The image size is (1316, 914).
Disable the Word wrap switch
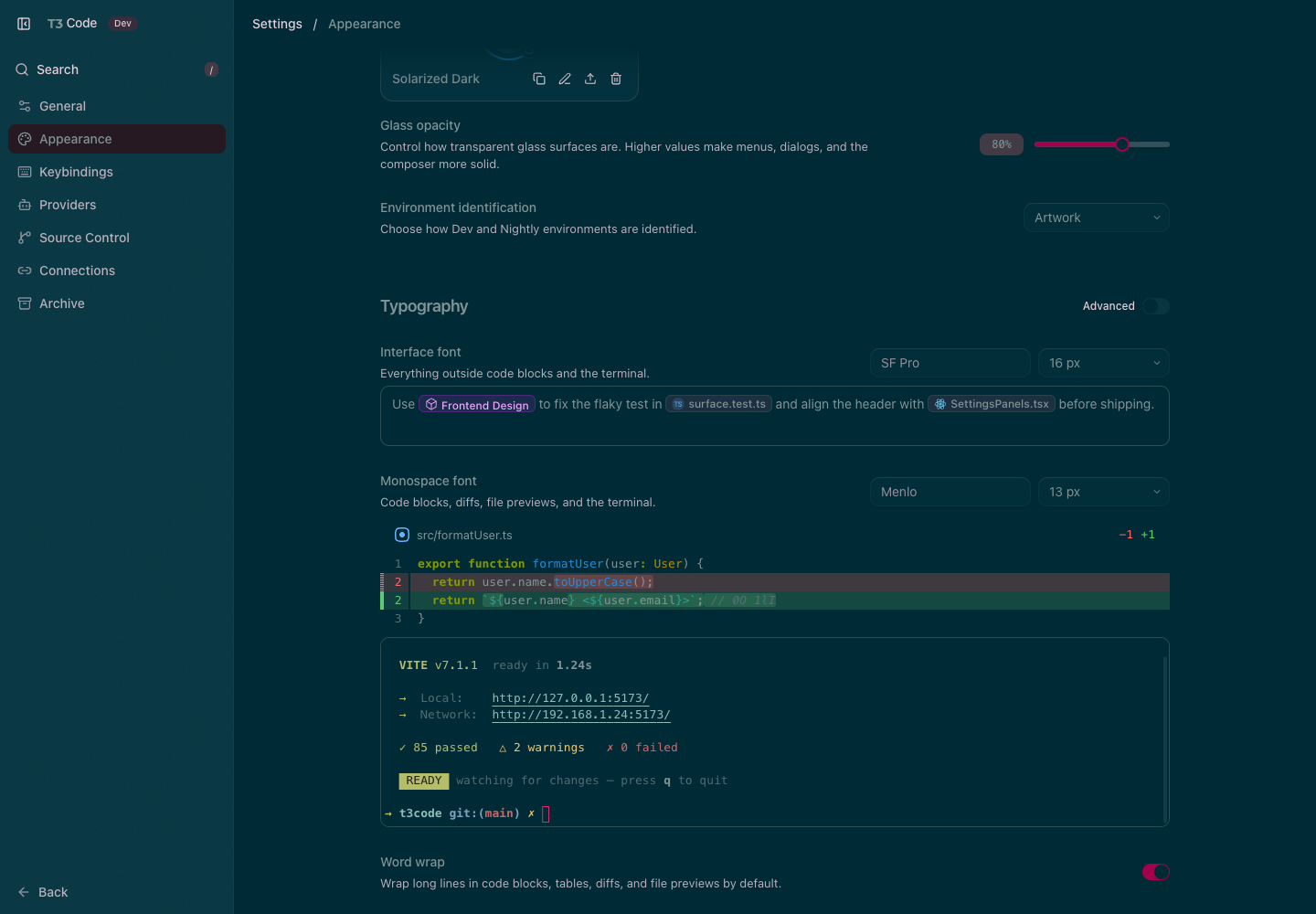1156,872
